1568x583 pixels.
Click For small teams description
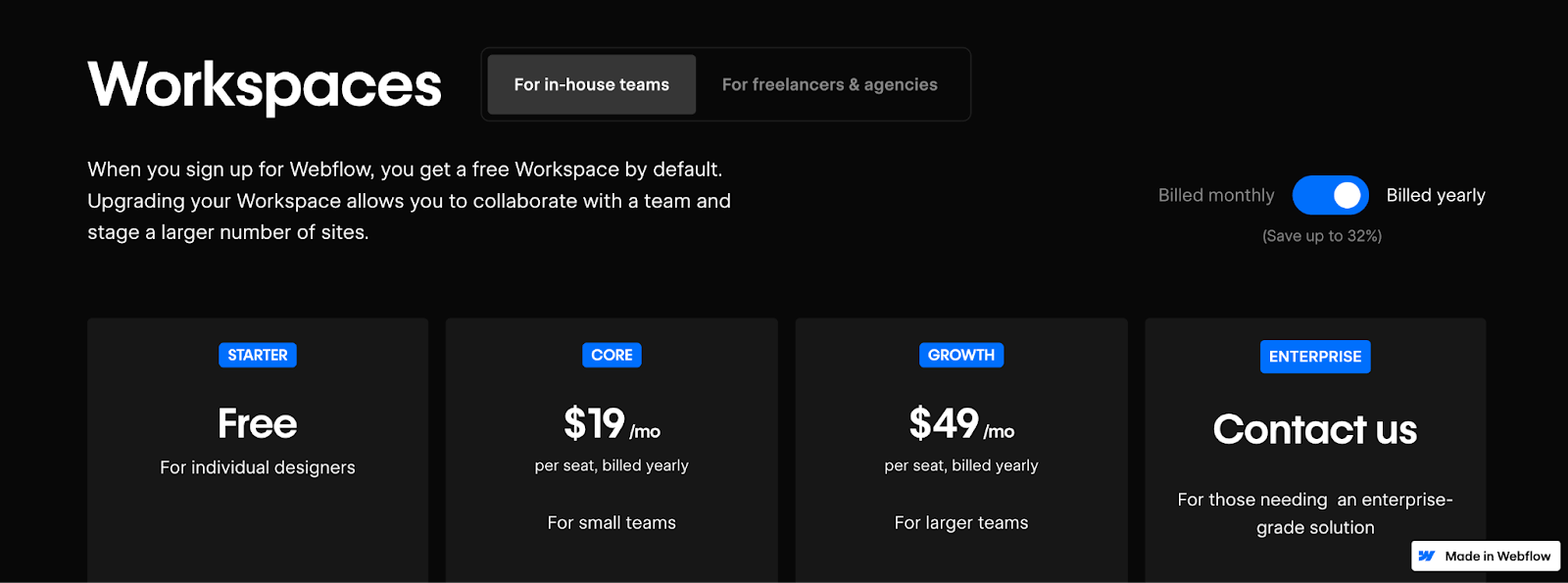[612, 522]
